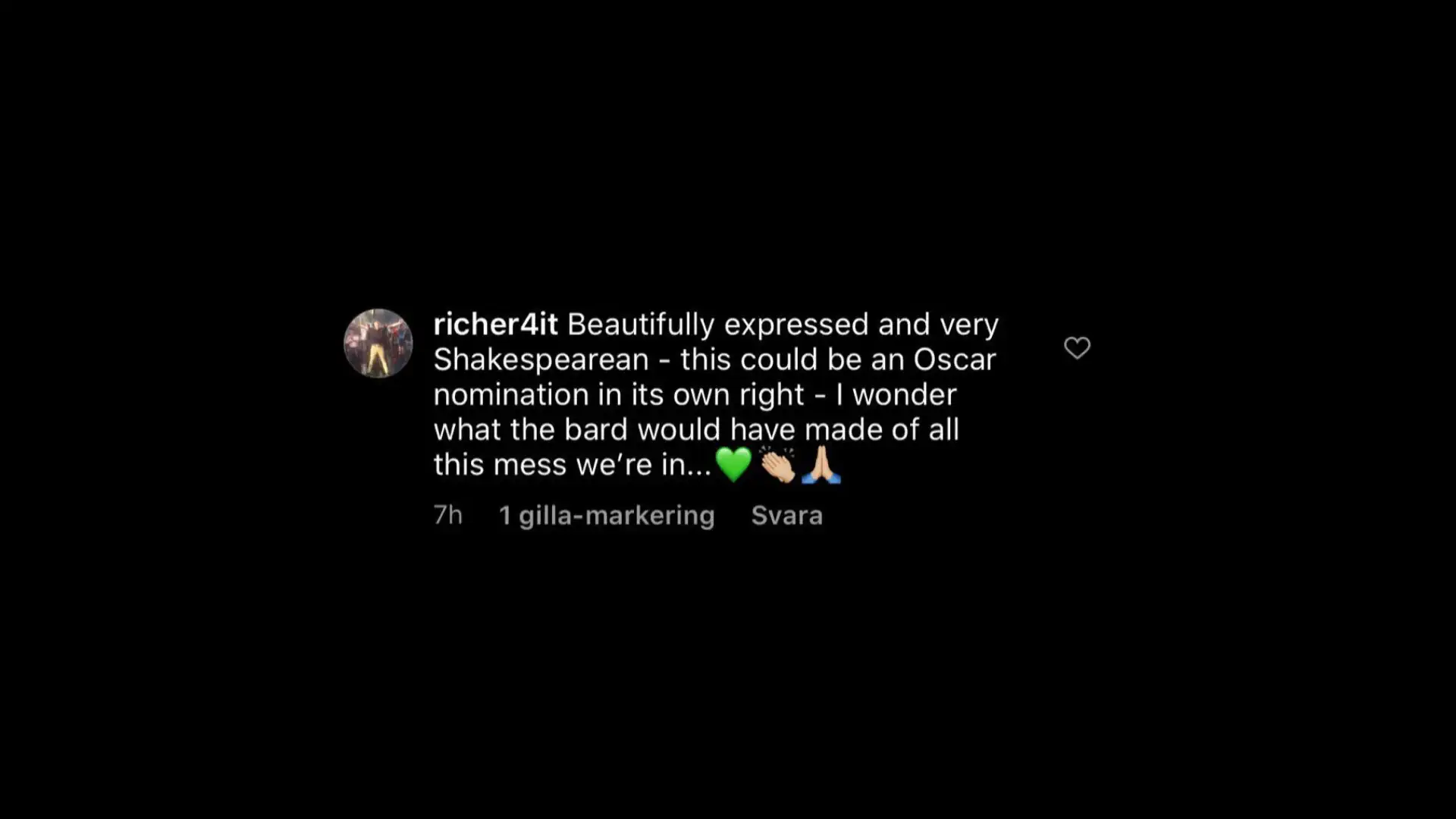Open the richer4it username link
The width and height of the screenshot is (1456, 819).
coord(495,325)
